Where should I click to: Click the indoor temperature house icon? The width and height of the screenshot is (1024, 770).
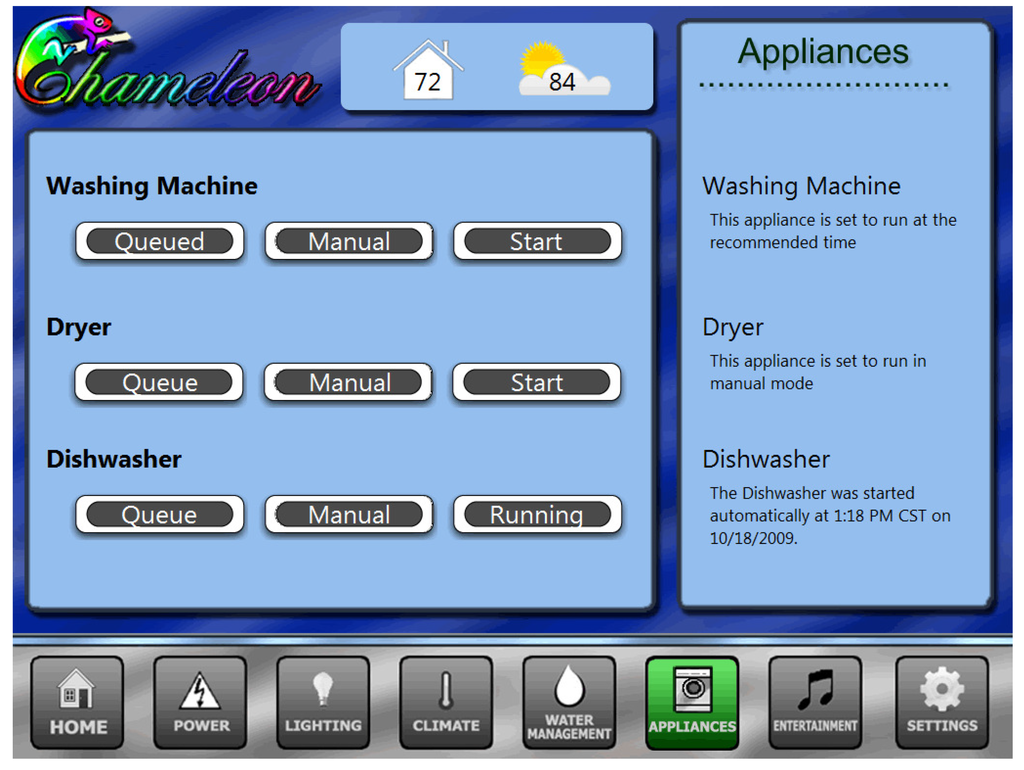(x=428, y=70)
